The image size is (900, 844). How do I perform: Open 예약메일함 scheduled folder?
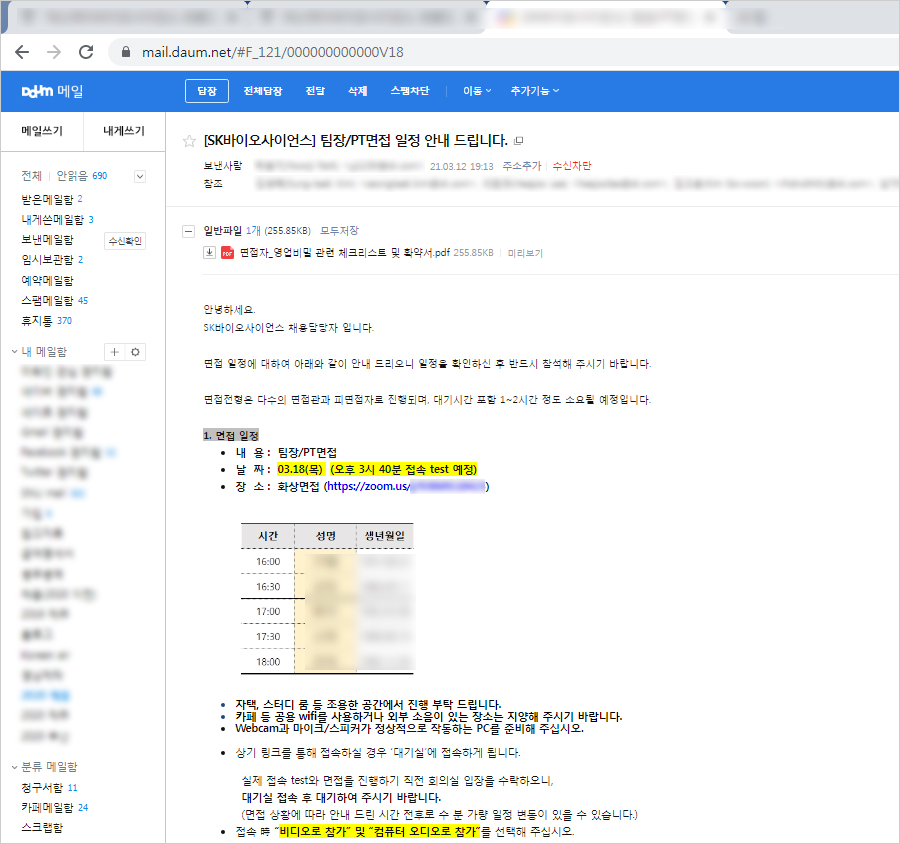48,280
